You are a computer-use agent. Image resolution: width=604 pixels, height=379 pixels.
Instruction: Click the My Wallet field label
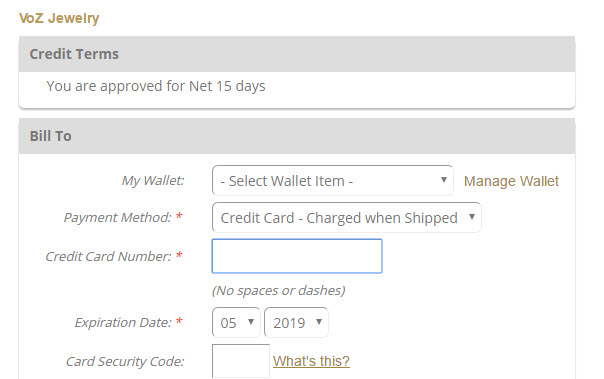click(x=153, y=180)
